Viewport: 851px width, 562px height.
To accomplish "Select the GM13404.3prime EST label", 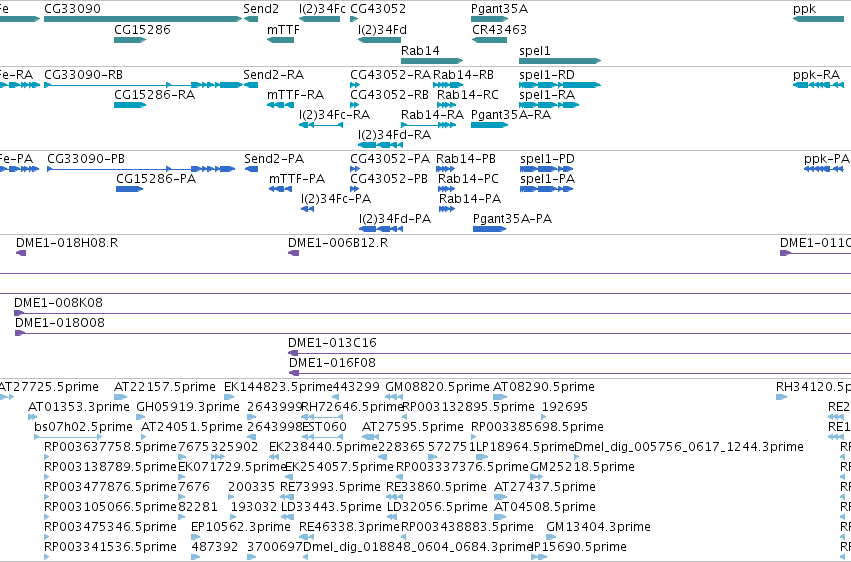I will [598, 527].
